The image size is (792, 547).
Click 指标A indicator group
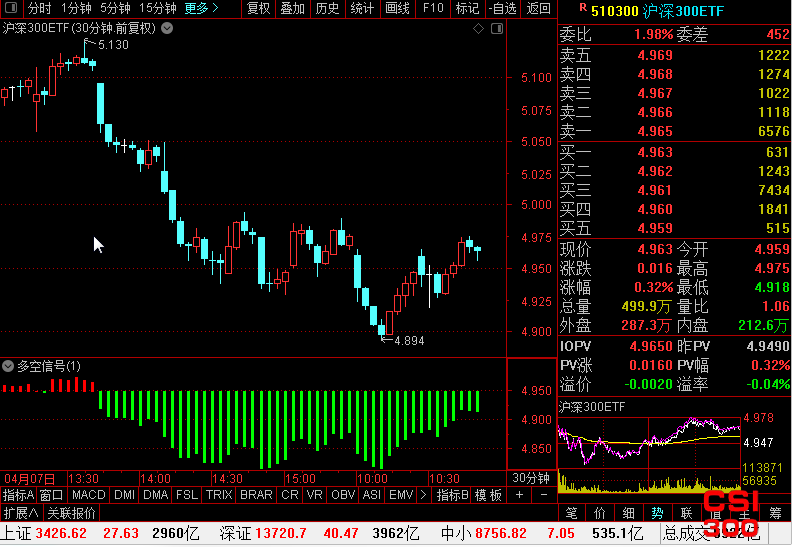18,495
